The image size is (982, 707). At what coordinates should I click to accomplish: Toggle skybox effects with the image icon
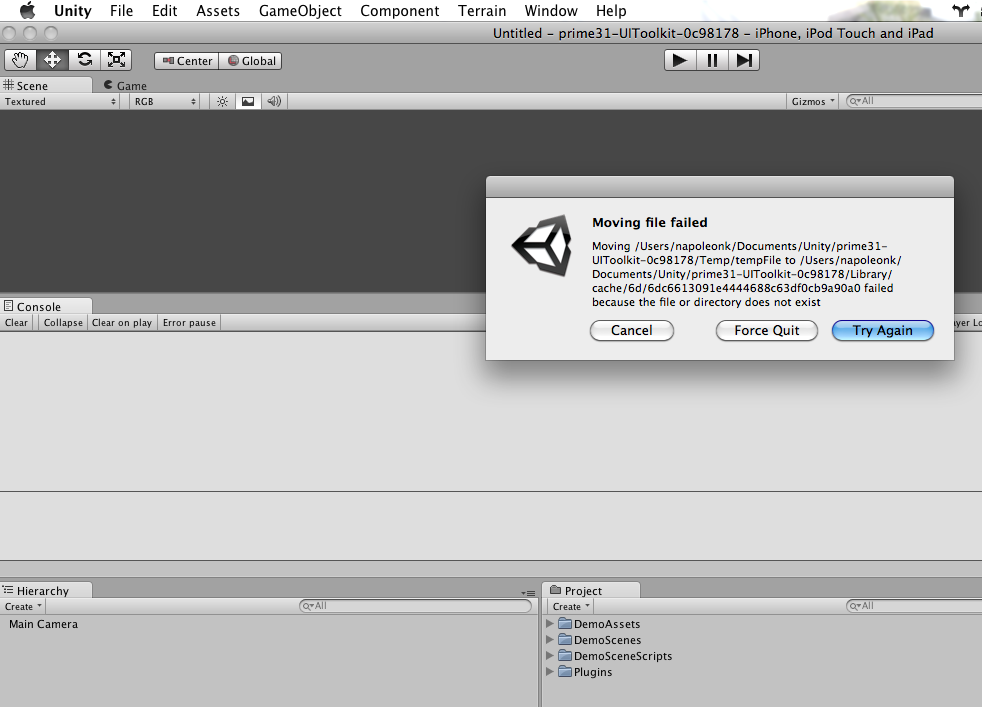(x=247, y=101)
